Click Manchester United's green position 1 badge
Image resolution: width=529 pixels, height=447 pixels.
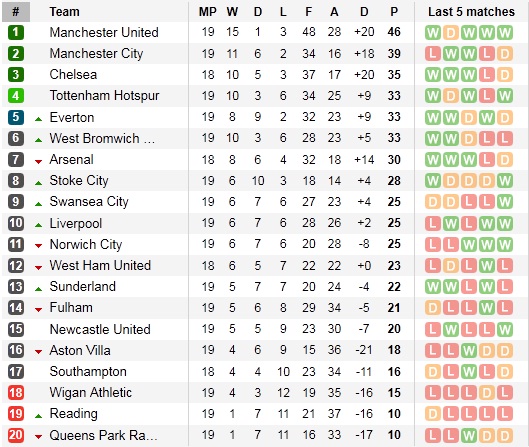pyautogui.click(x=16, y=32)
